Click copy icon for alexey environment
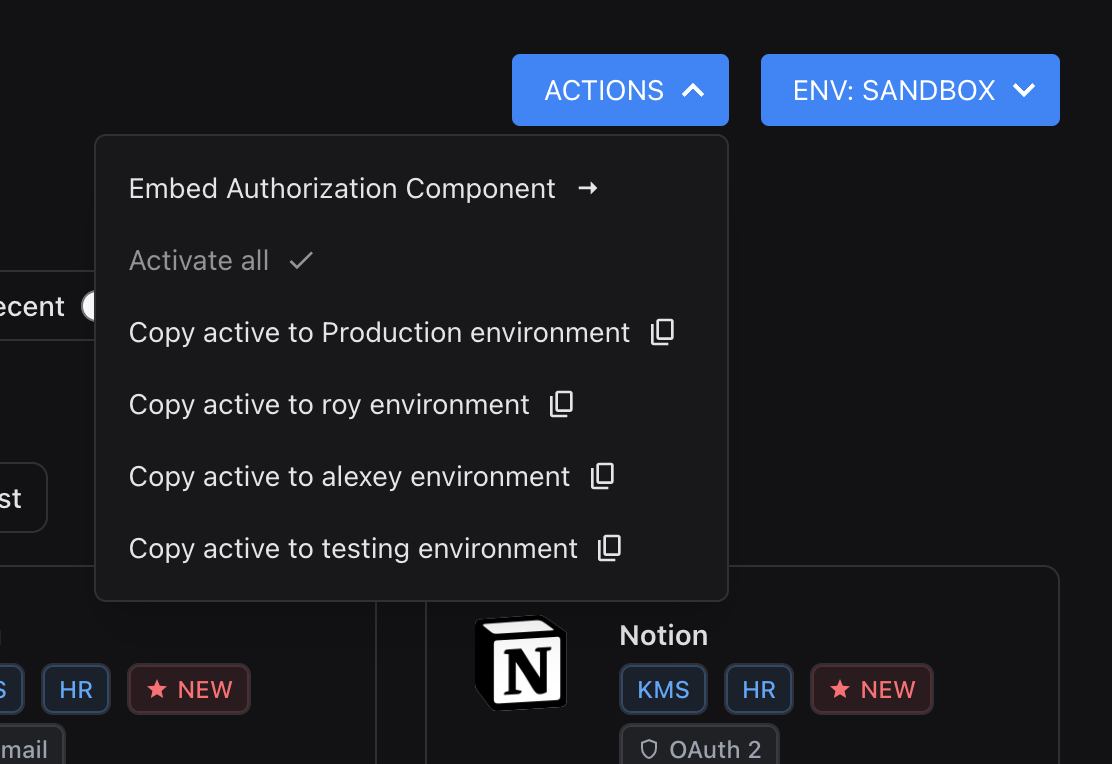The height and width of the screenshot is (764, 1112). [602, 477]
